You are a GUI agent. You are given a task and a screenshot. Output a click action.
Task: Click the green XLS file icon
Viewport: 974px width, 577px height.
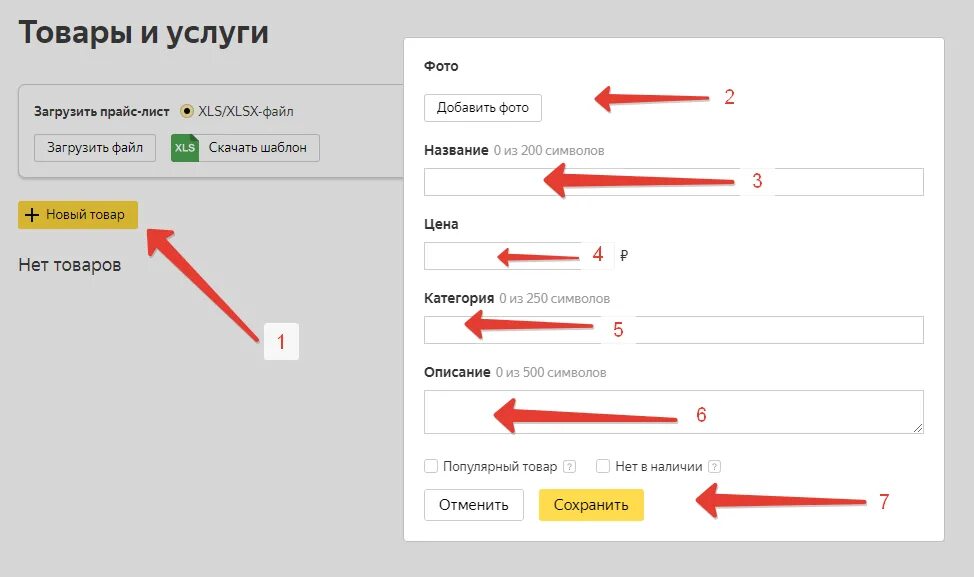(x=185, y=148)
